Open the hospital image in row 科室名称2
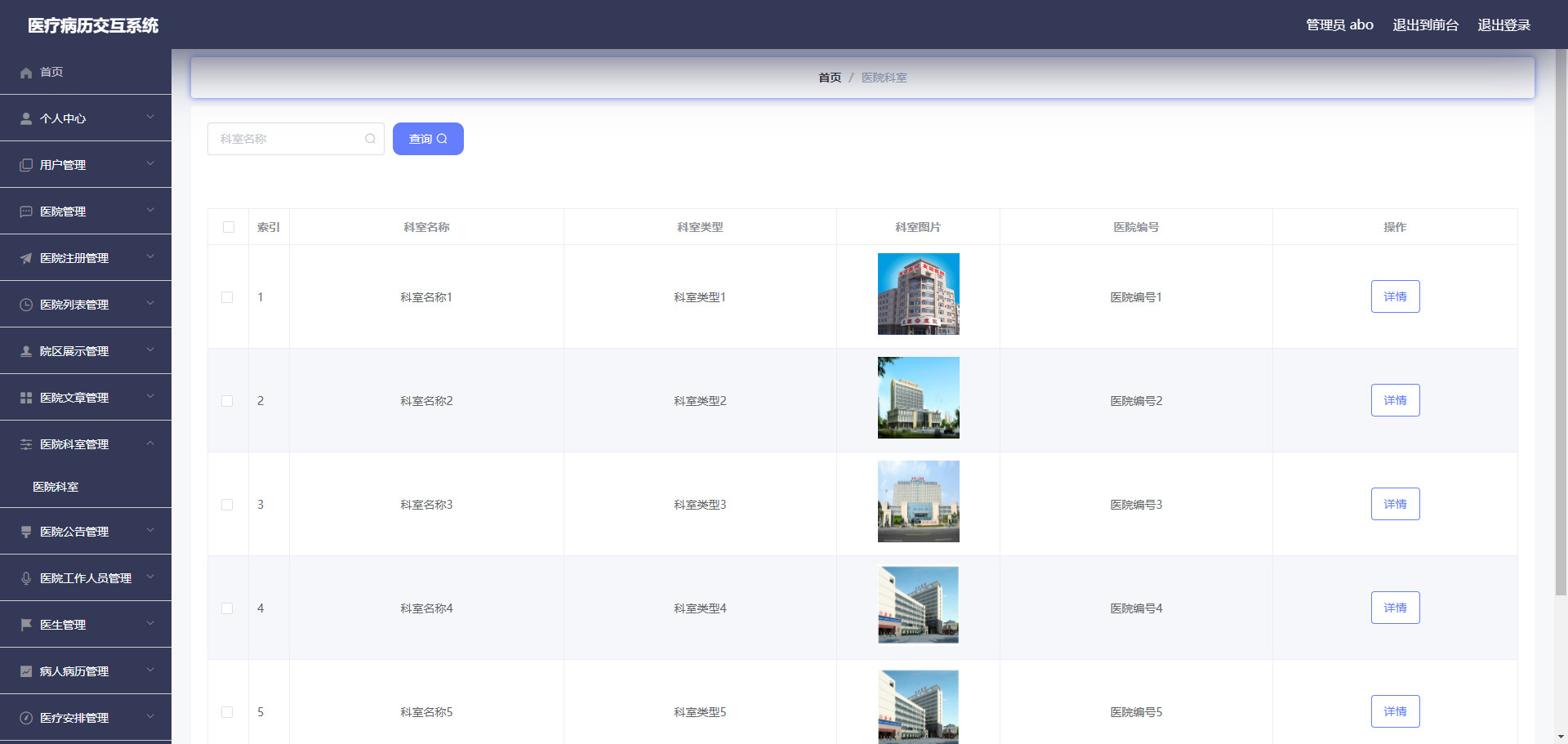 coord(918,398)
